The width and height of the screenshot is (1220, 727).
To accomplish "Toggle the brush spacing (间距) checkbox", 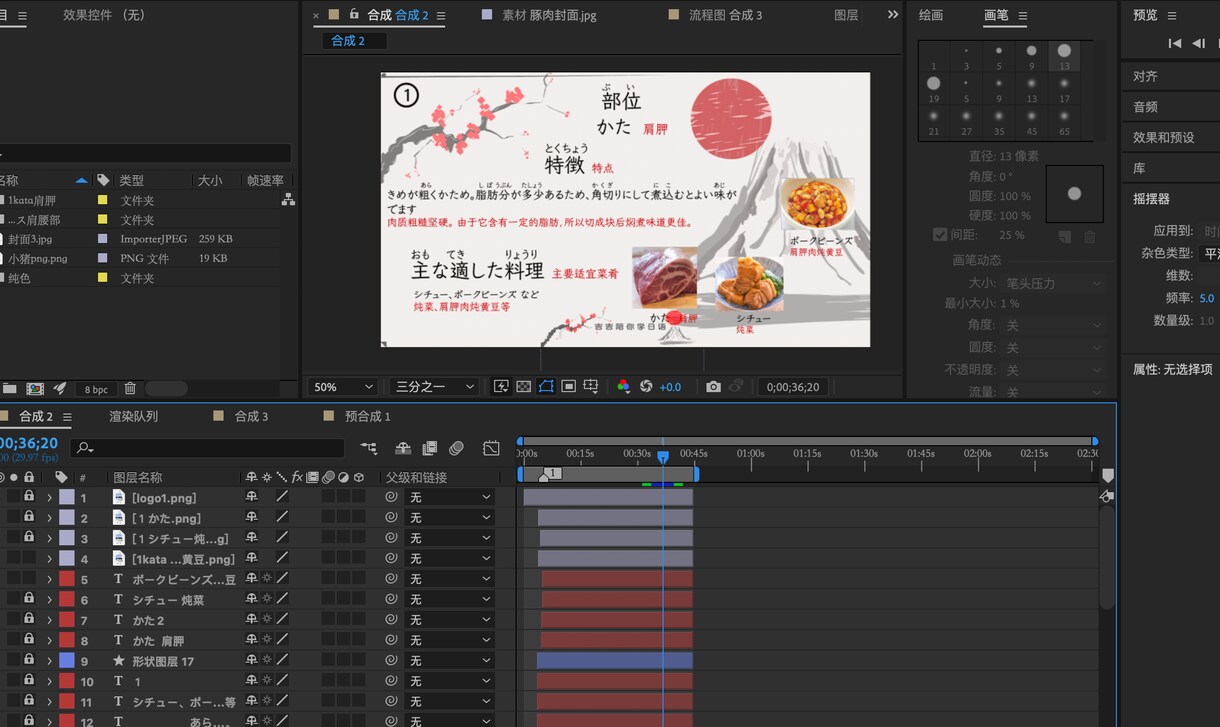I will tap(940, 235).
